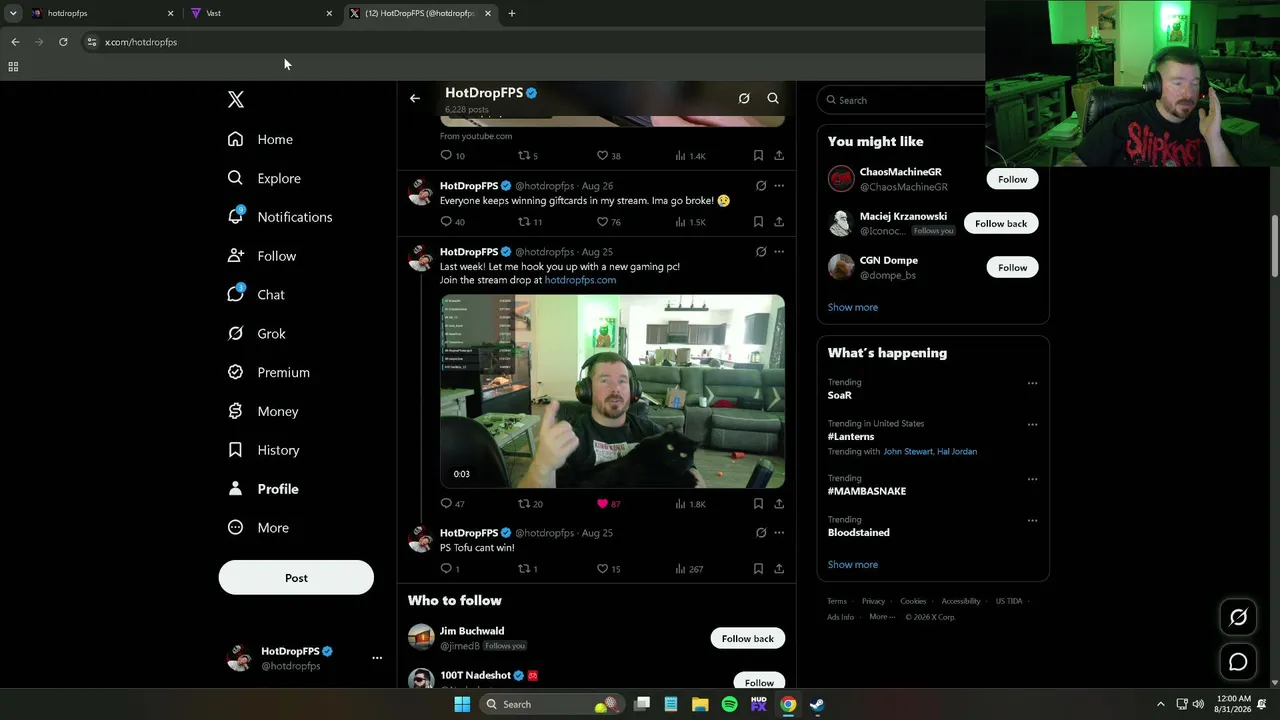Viewport: 1280px width, 720px height.
Task: Switch to the Vast browser tab
Action: 260,13
